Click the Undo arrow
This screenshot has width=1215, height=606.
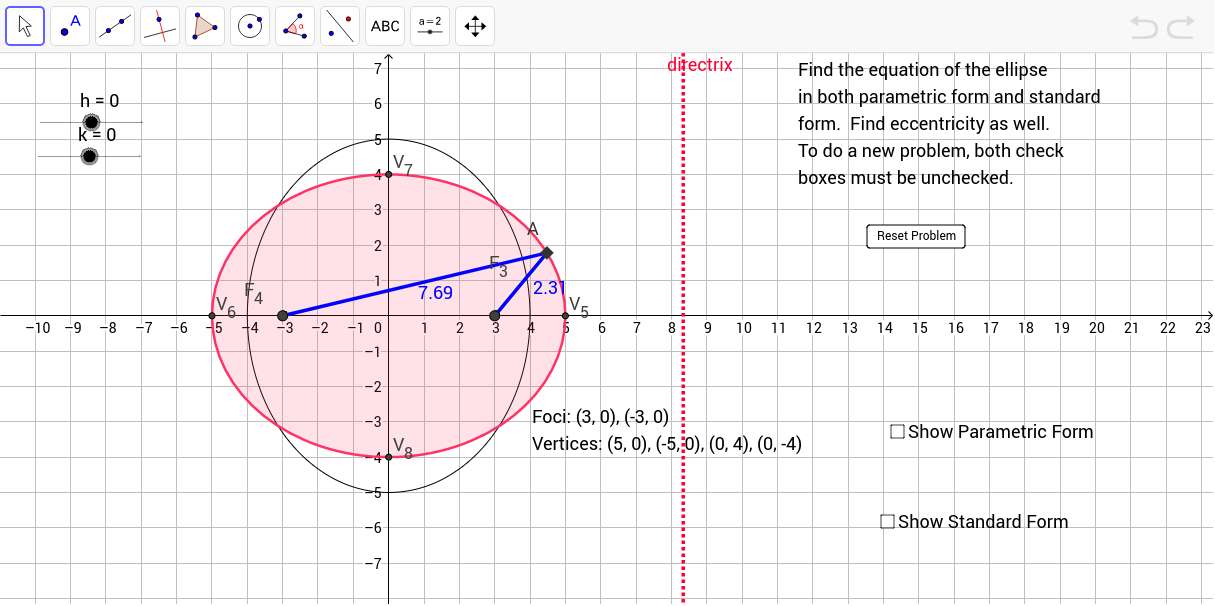coord(1144,27)
